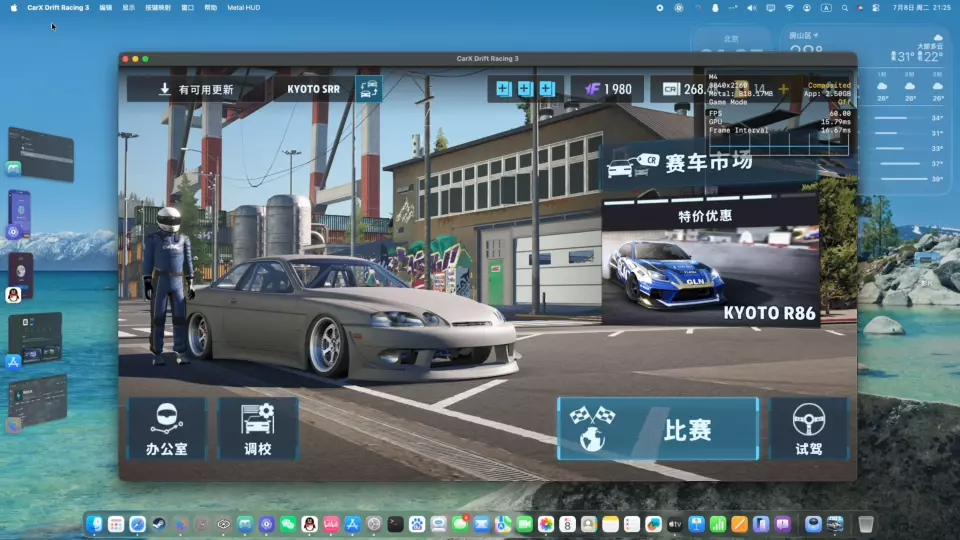Select the KYOTO SRR car name label
Viewport: 960px width, 540px height.
313,89
